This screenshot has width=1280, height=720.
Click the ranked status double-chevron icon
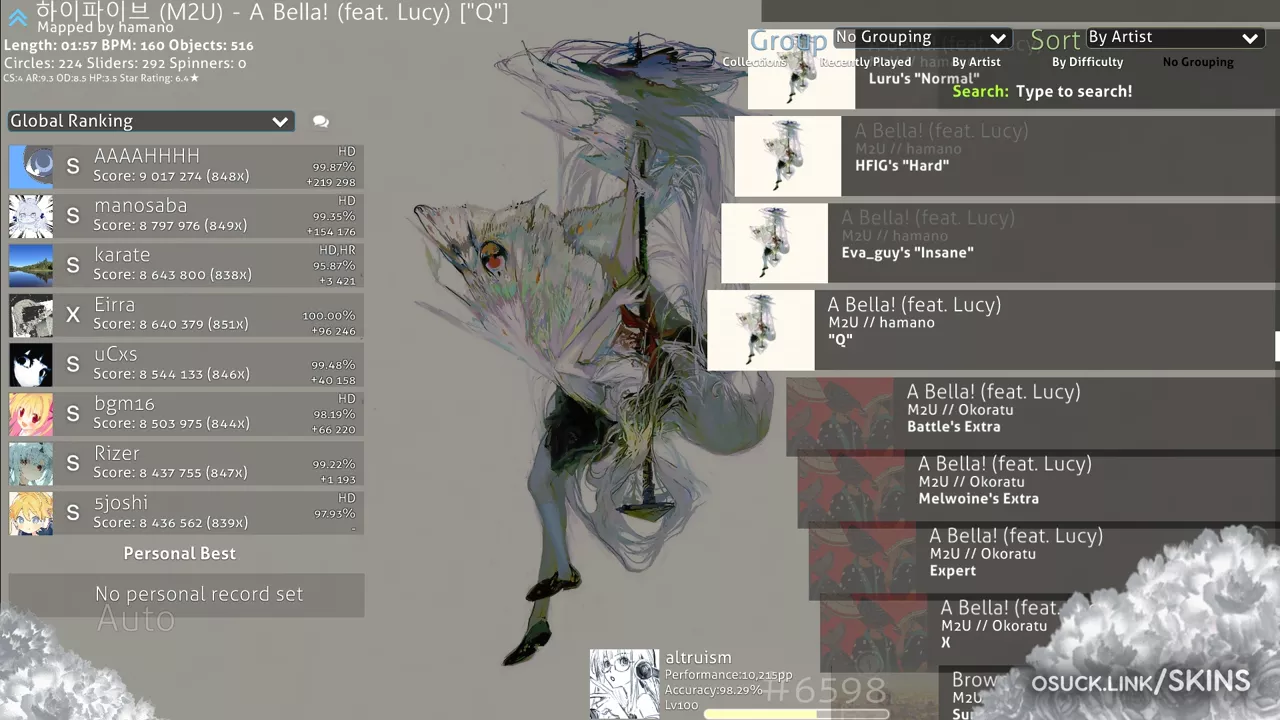pos(18,17)
